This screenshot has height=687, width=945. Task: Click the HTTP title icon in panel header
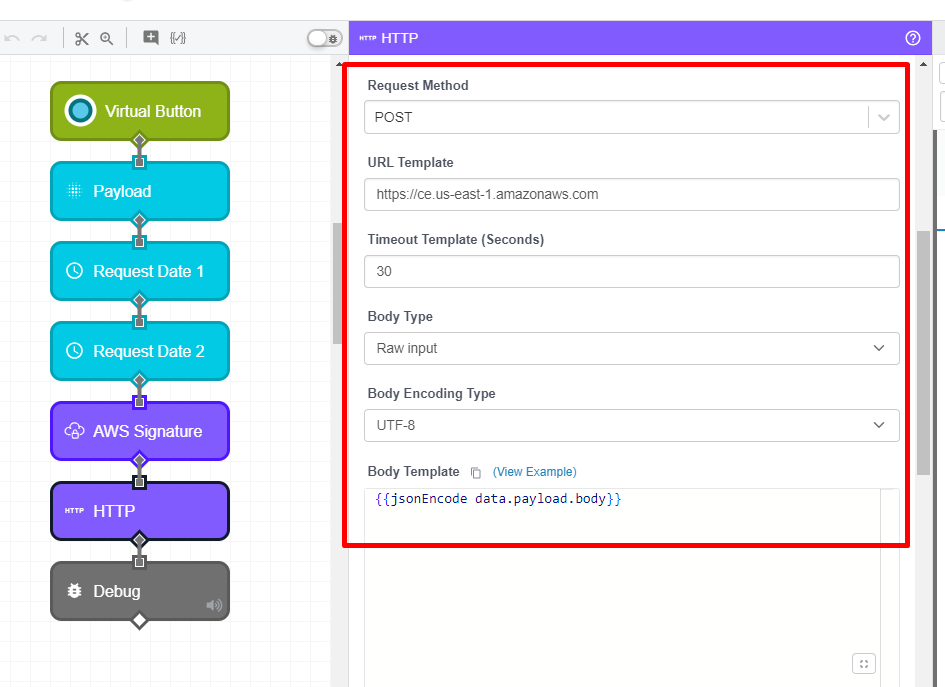tap(368, 38)
